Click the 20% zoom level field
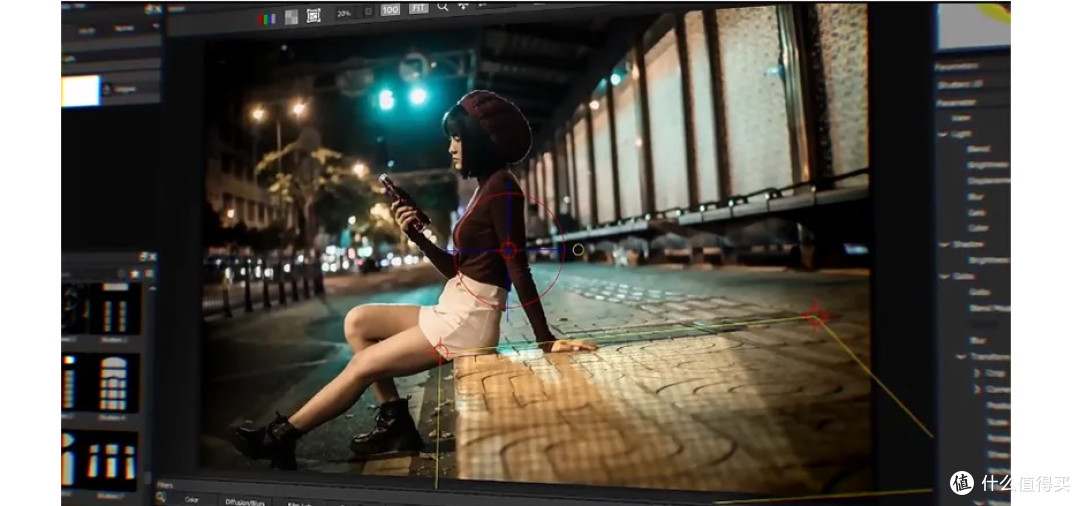1080x506 pixels. pyautogui.click(x=343, y=14)
